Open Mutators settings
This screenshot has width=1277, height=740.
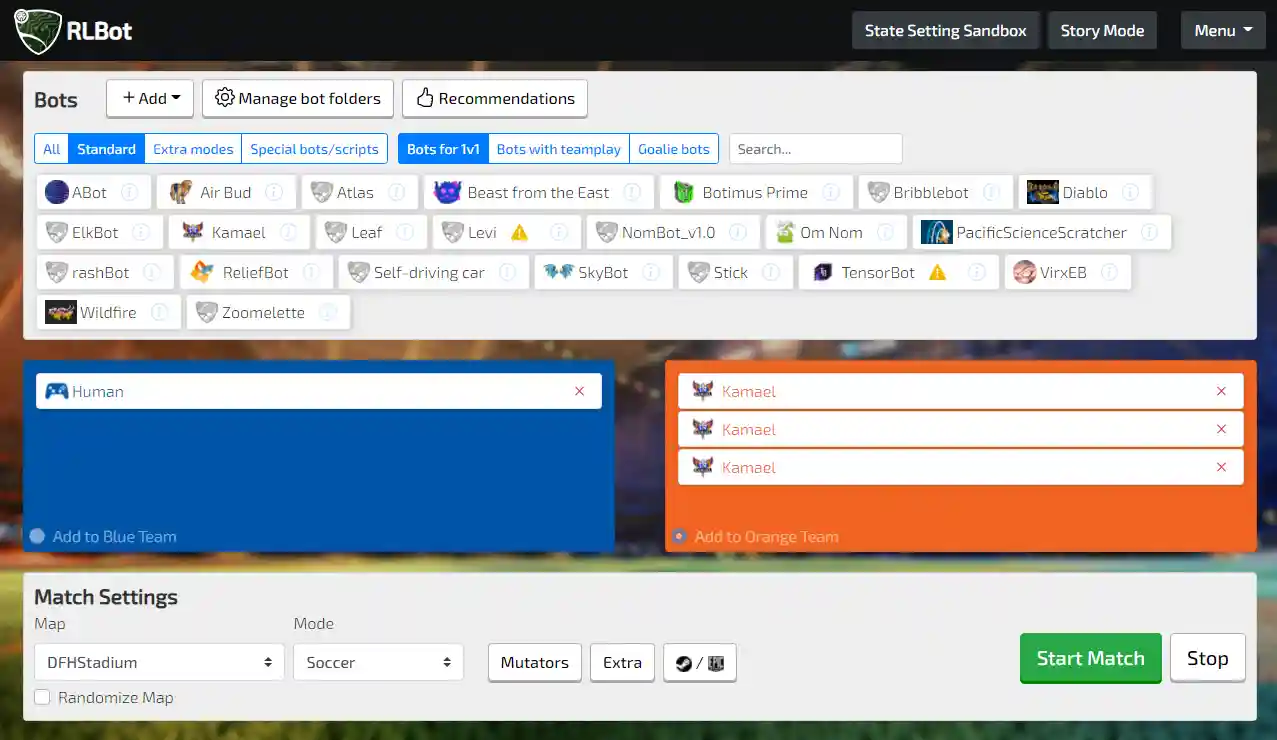tap(534, 662)
